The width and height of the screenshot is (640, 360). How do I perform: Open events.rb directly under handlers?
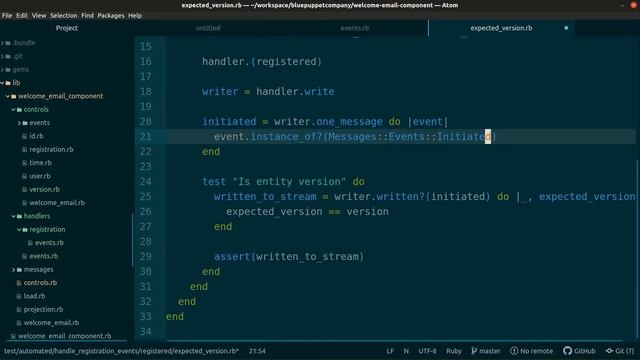tap(43, 256)
